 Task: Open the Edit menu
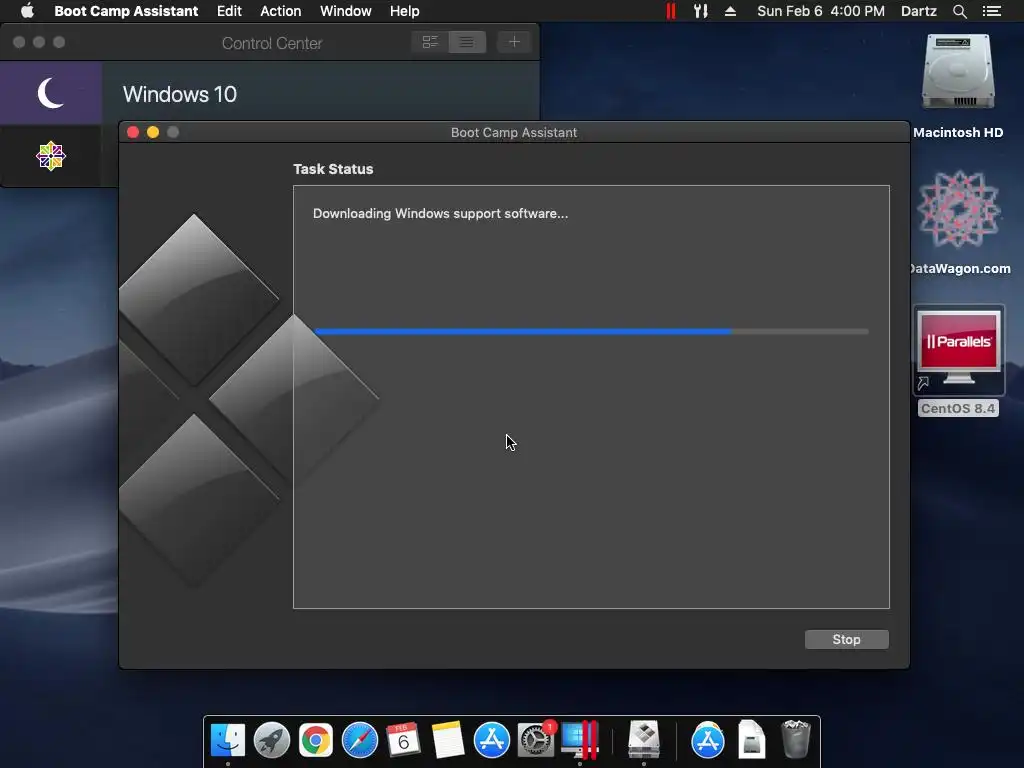point(229,11)
